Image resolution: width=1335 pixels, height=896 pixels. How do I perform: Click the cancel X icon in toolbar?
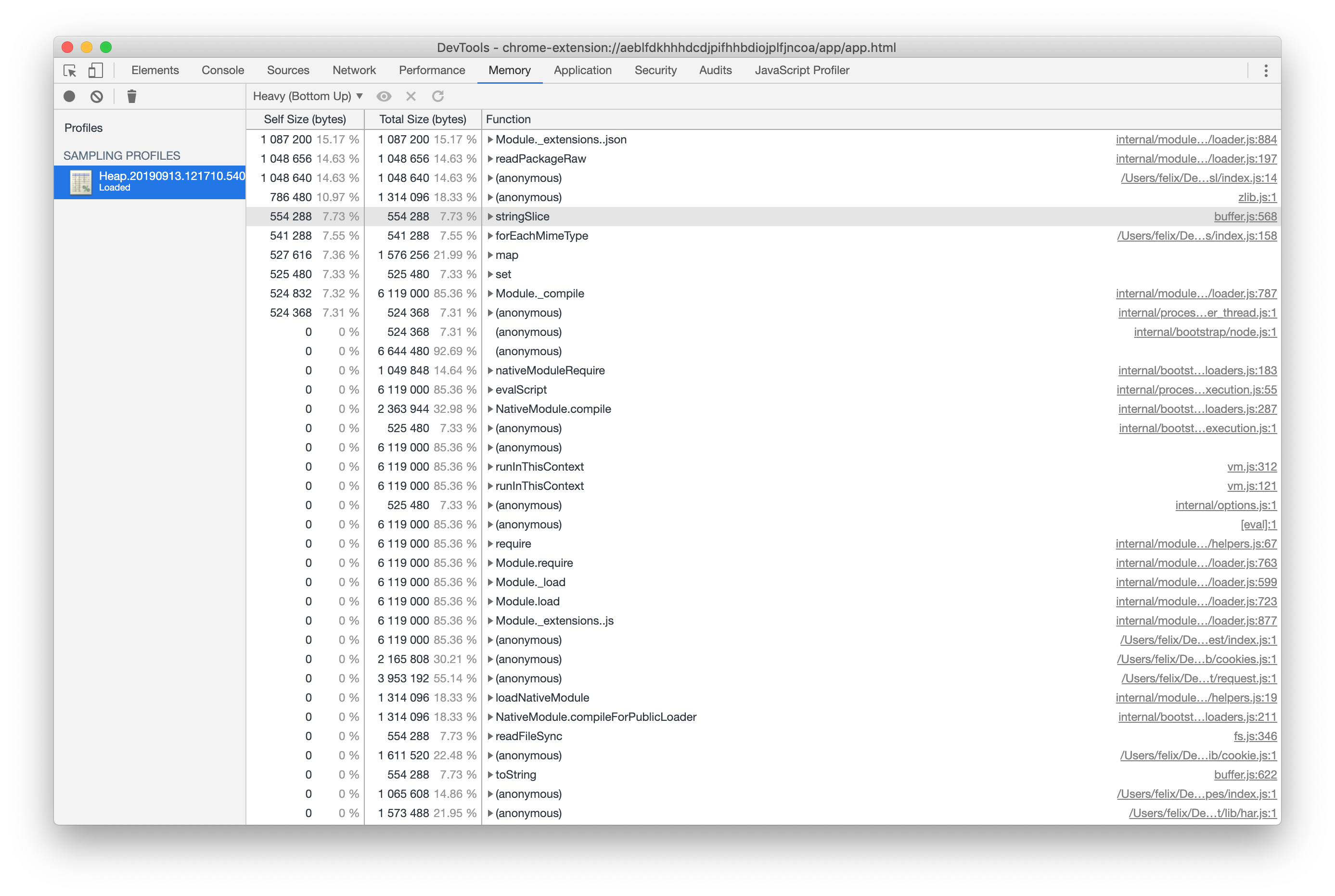point(411,96)
